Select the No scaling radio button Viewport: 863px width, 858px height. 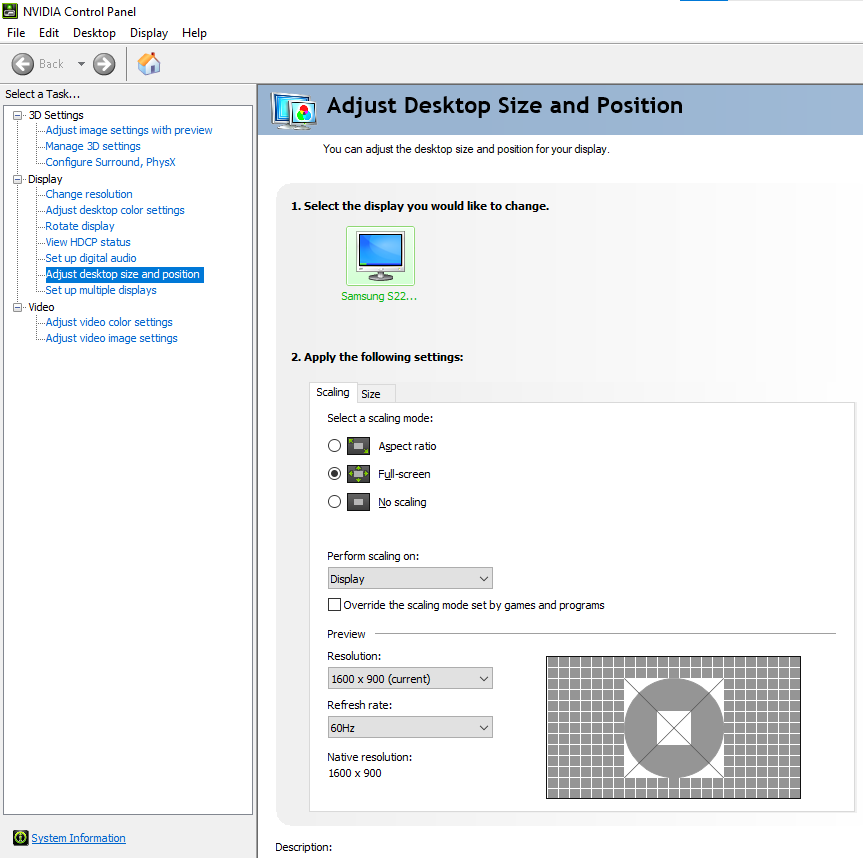tap(335, 502)
